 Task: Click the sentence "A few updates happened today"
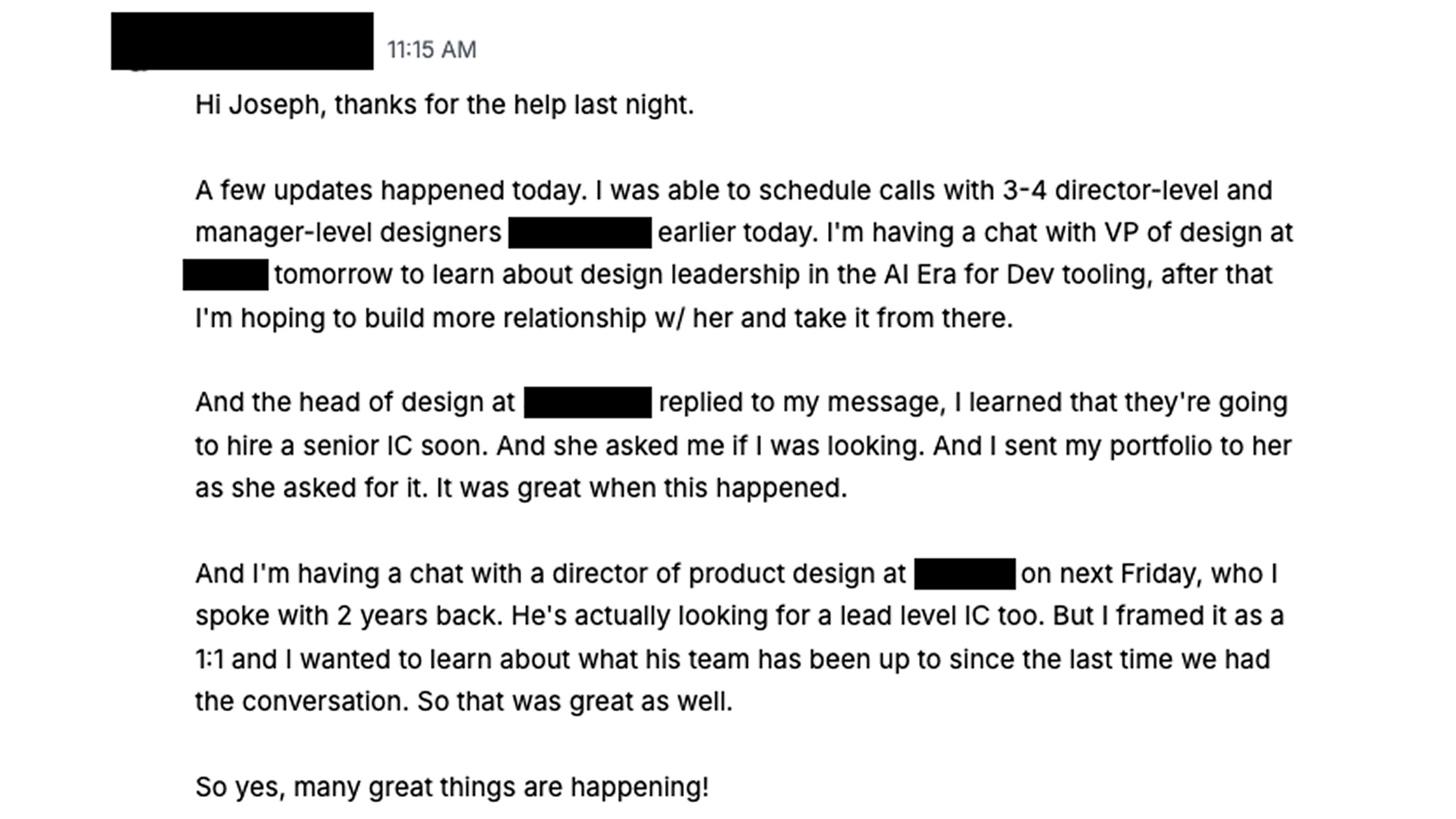(391, 190)
